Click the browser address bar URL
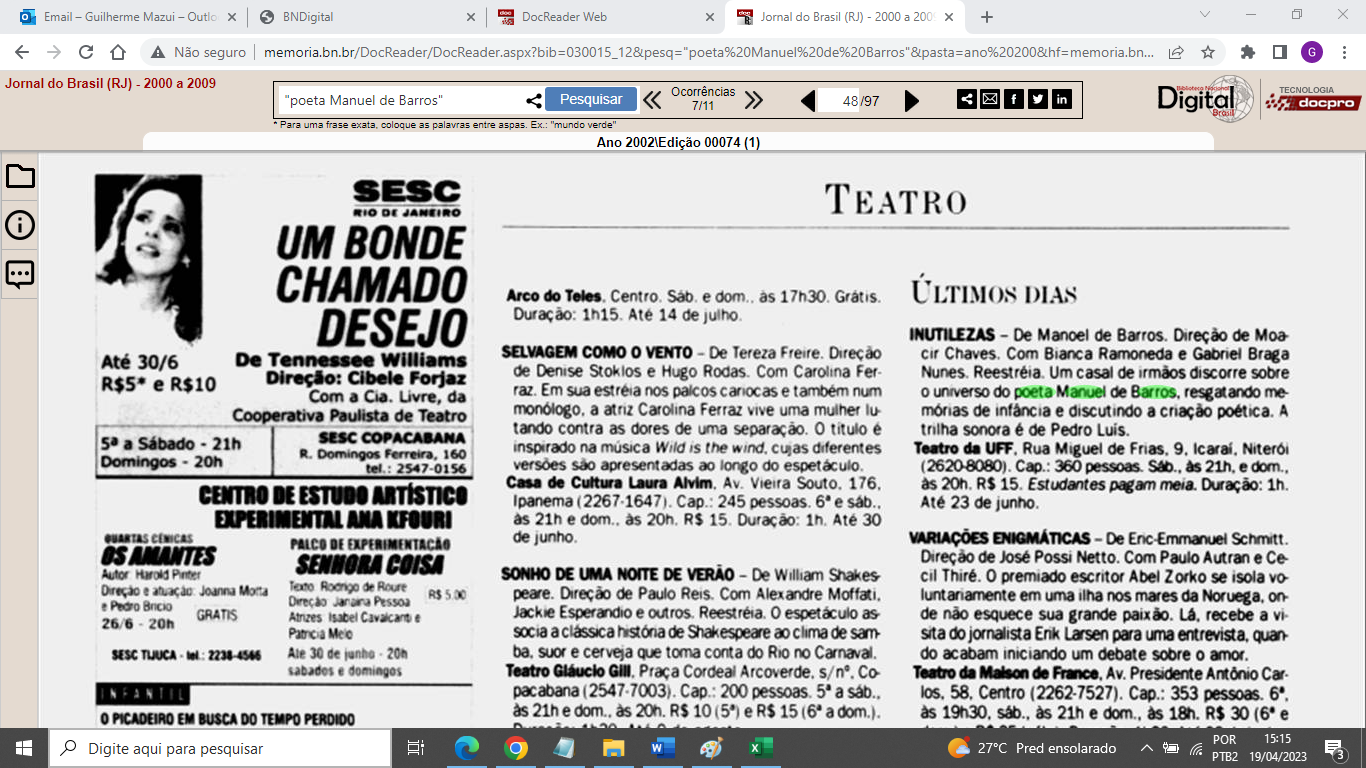Viewport: 1366px width, 768px height. click(x=708, y=52)
